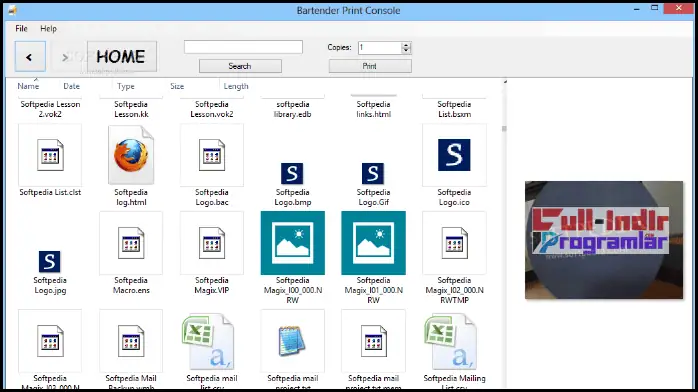Sort by Type column header
Viewport: 698px width, 392px height.
126,86
